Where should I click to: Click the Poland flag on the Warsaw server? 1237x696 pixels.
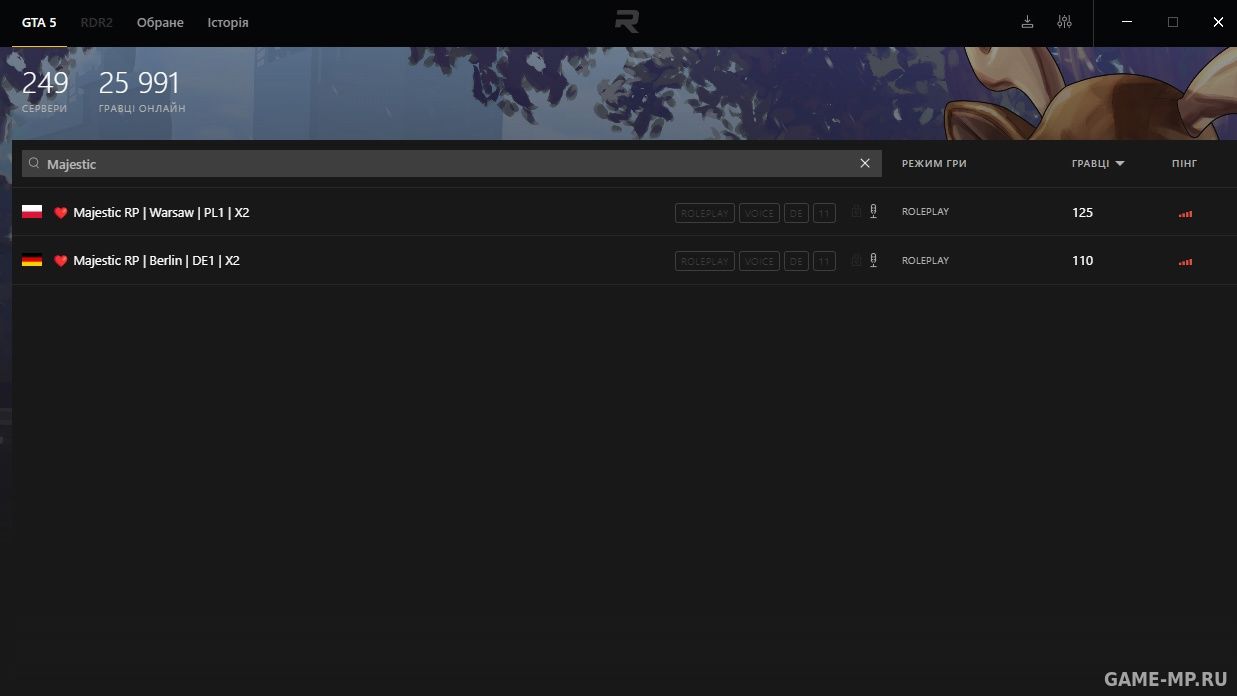(32, 212)
